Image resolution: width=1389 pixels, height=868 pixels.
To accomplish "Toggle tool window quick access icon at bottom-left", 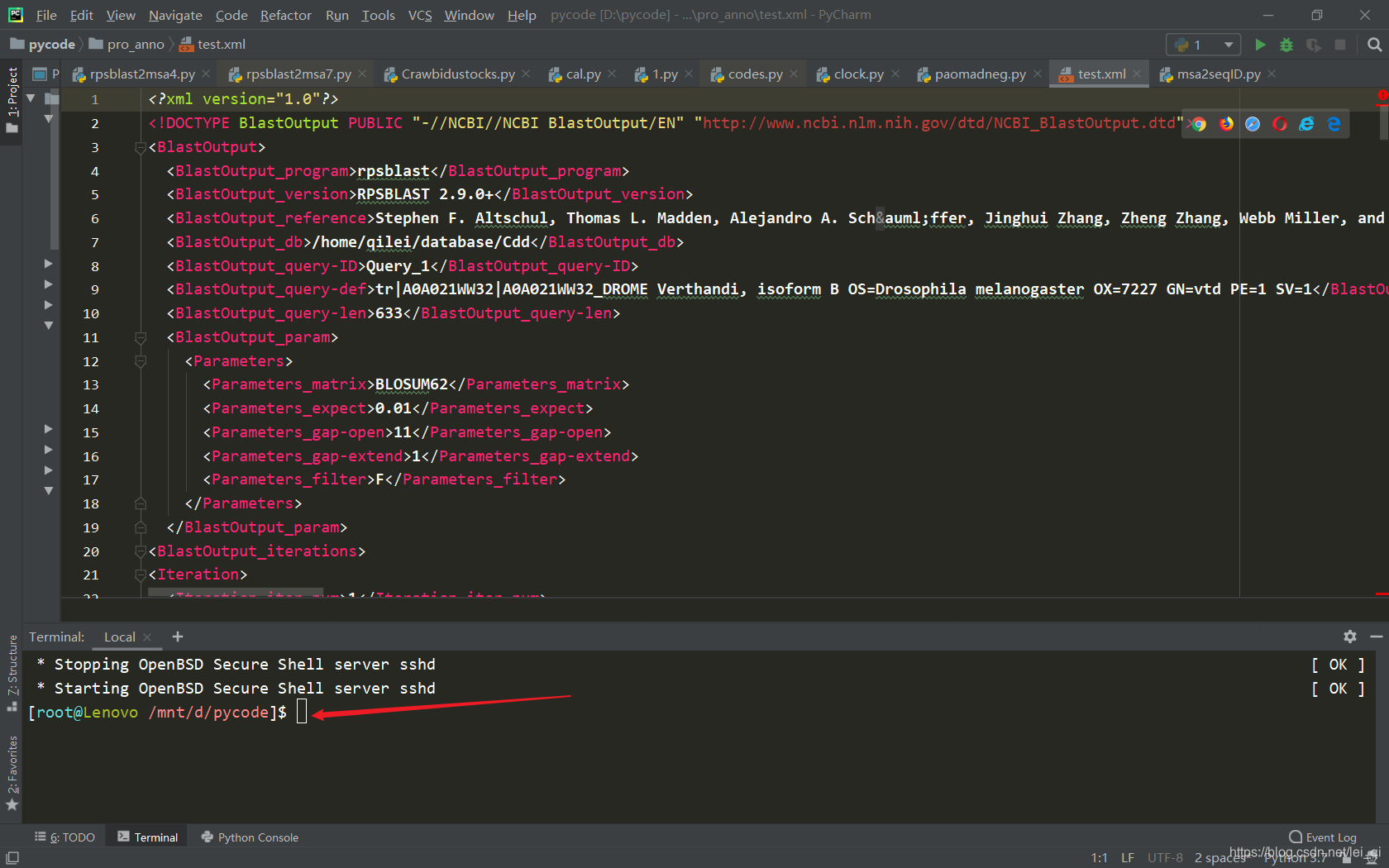I will tap(12, 858).
